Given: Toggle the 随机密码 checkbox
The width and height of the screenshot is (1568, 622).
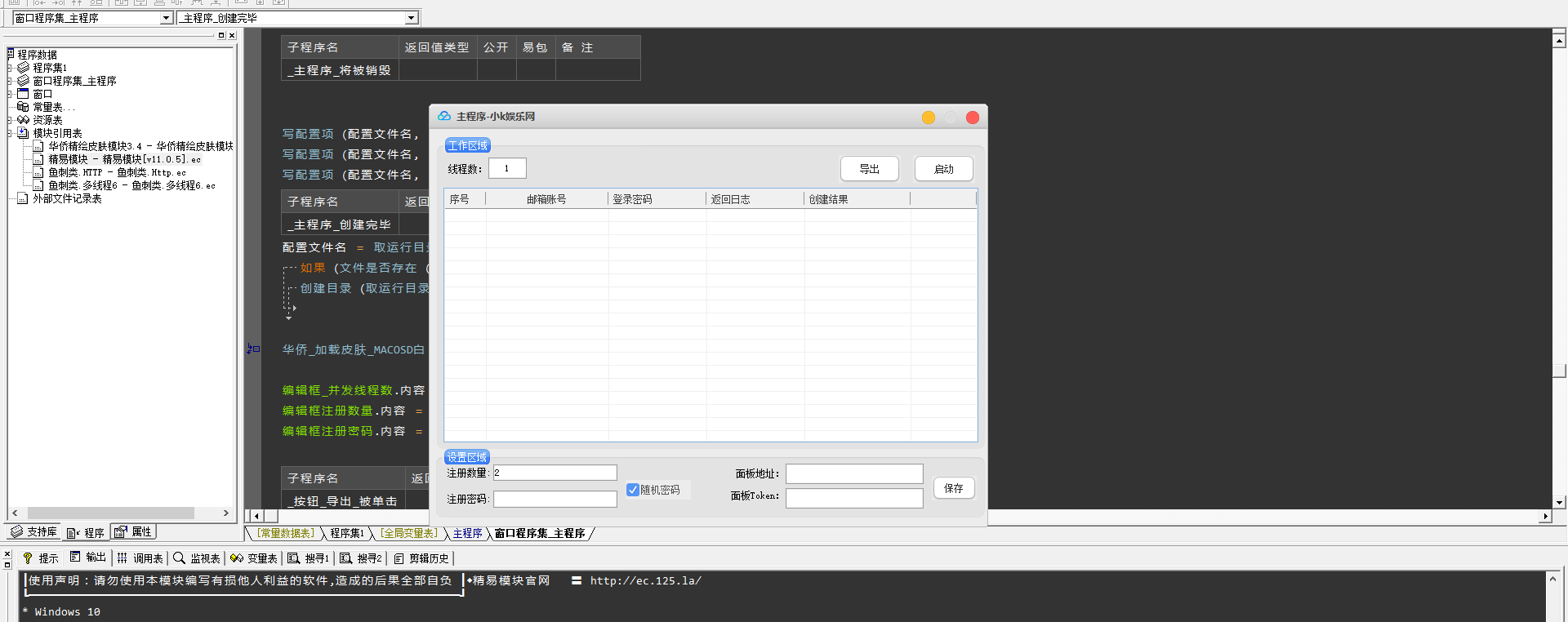Looking at the screenshot, I should (x=633, y=490).
